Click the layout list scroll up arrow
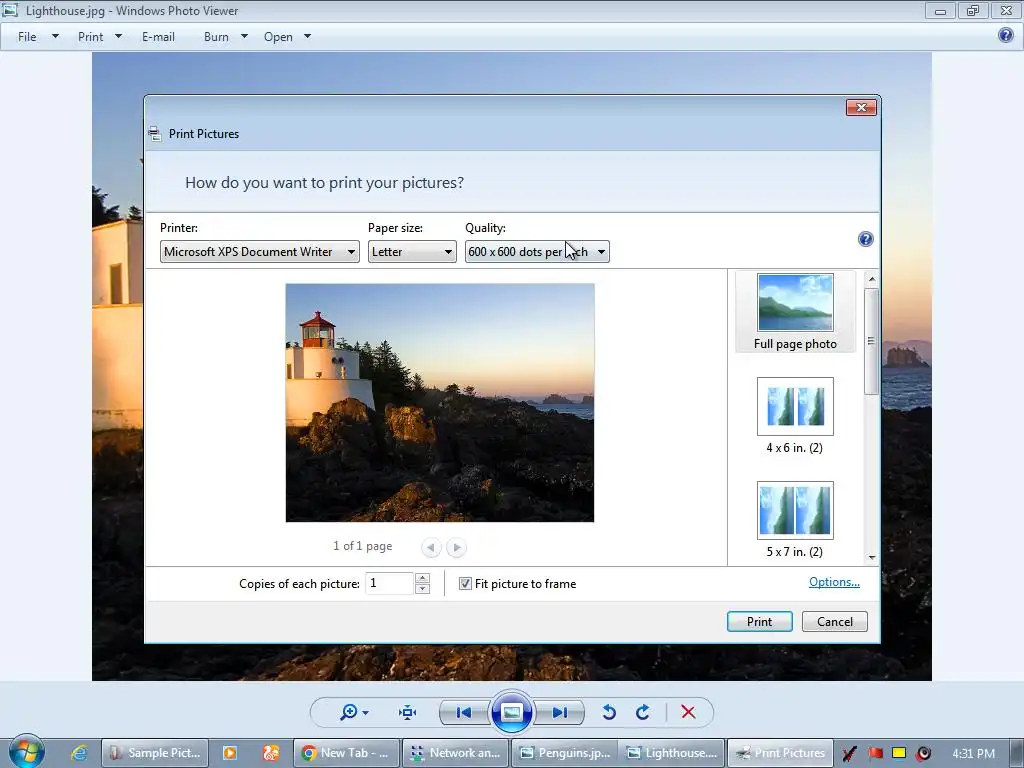Image resolution: width=1024 pixels, height=768 pixels. 871,279
